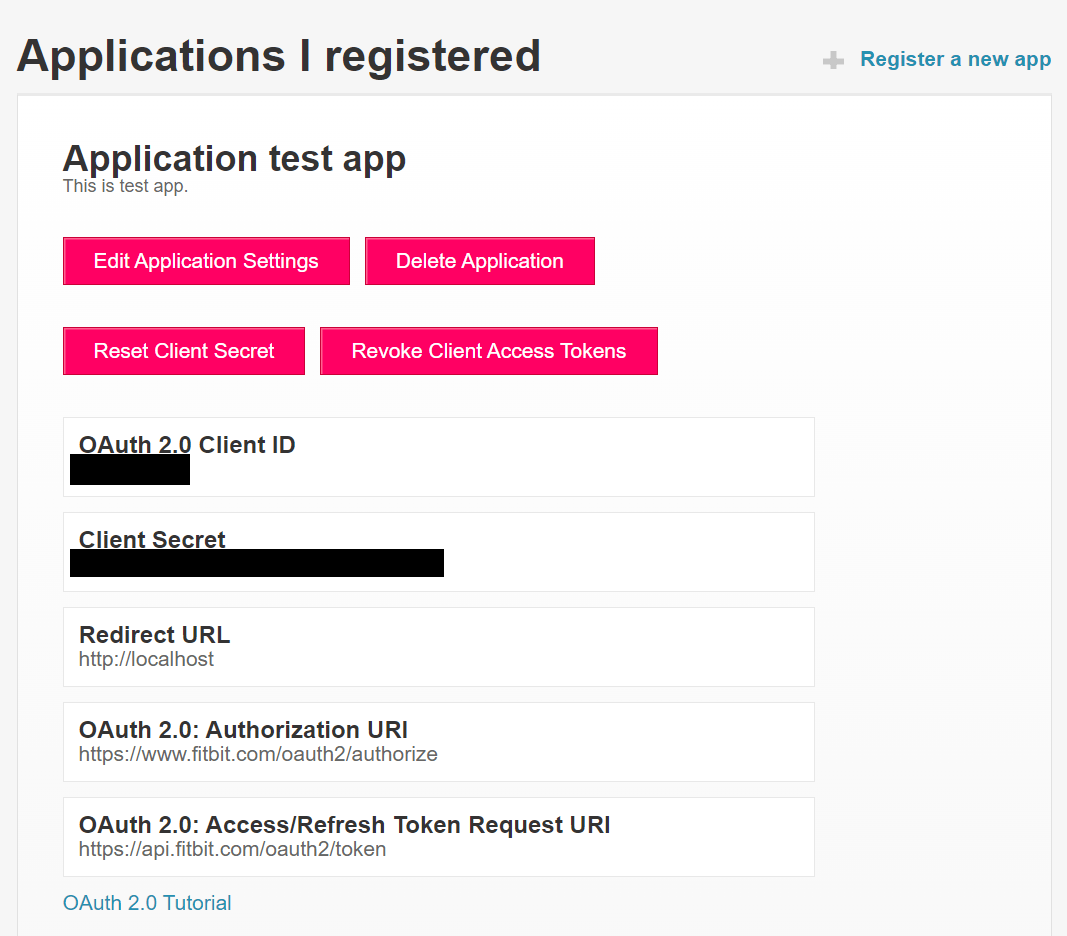1067x936 pixels.
Task: Click the Redirect URL label
Action: click(154, 634)
